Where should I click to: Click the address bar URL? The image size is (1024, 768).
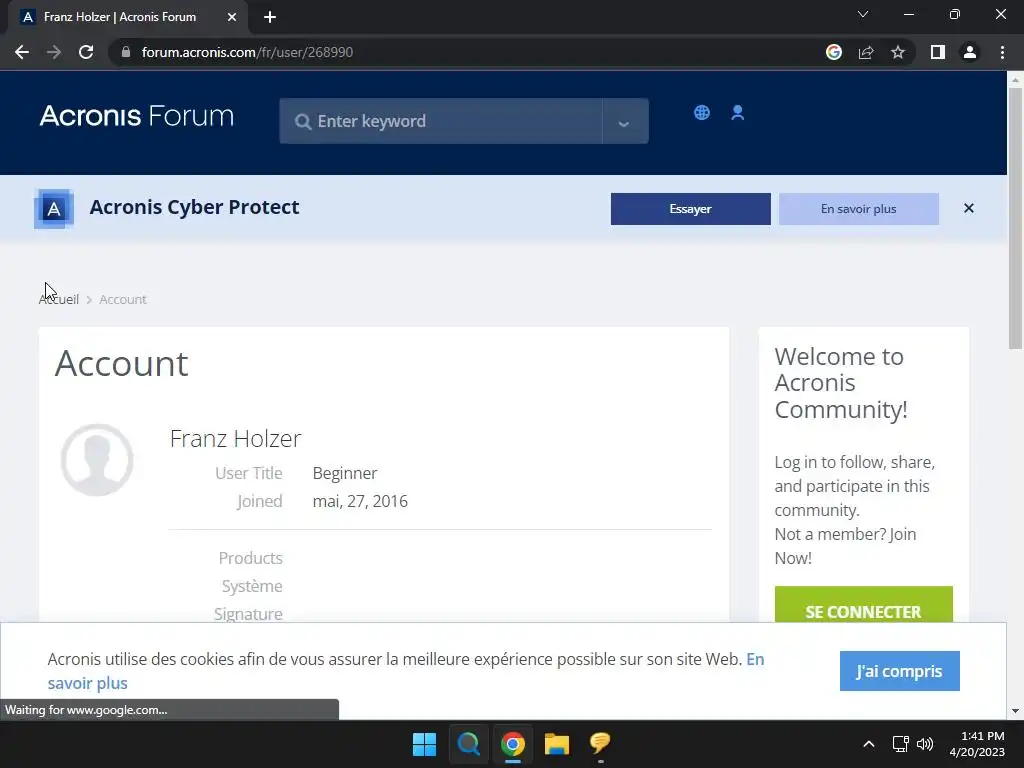pyautogui.click(x=248, y=52)
